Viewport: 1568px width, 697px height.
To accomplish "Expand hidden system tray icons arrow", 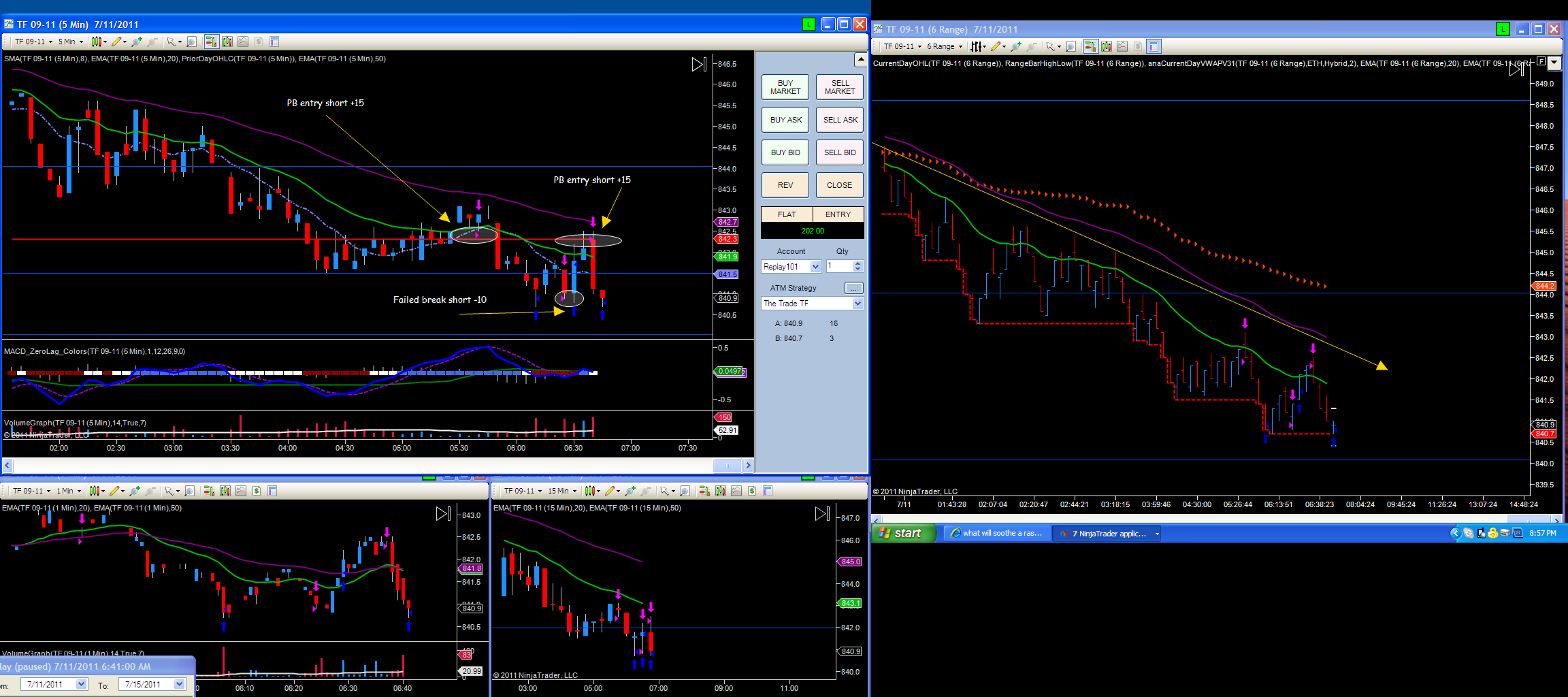I will [x=1456, y=534].
